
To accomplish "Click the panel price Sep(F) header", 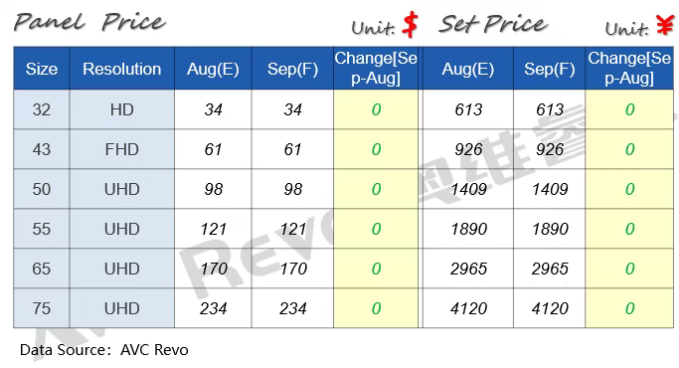I will tap(293, 68).
